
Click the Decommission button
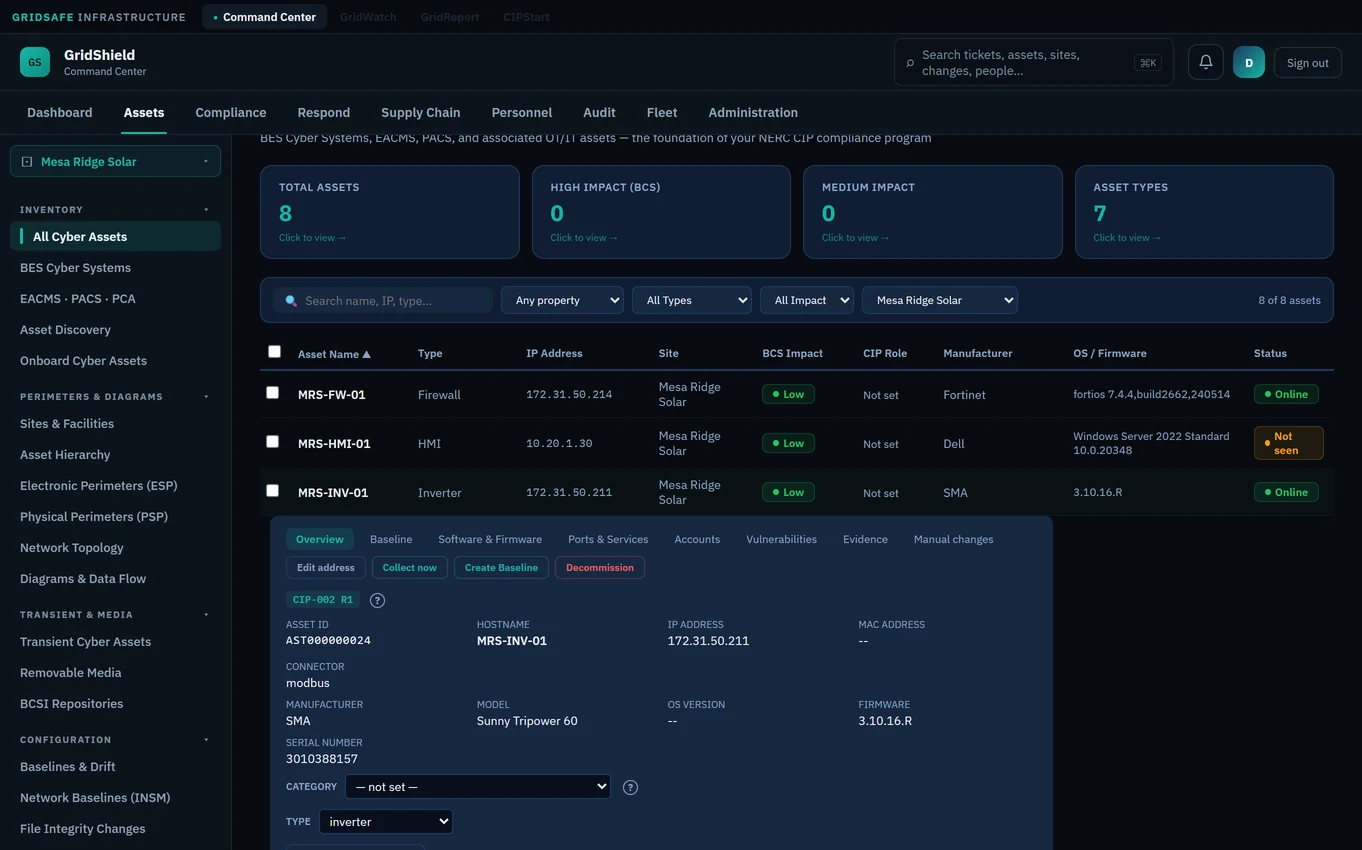[600, 568]
